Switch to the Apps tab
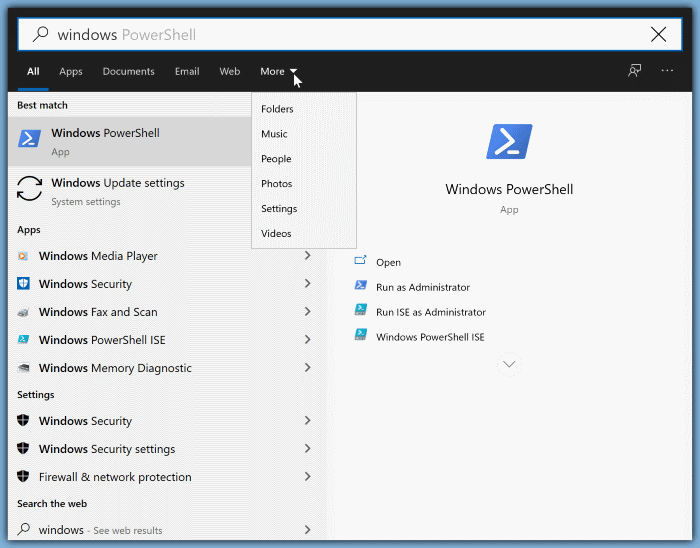 coord(71,71)
